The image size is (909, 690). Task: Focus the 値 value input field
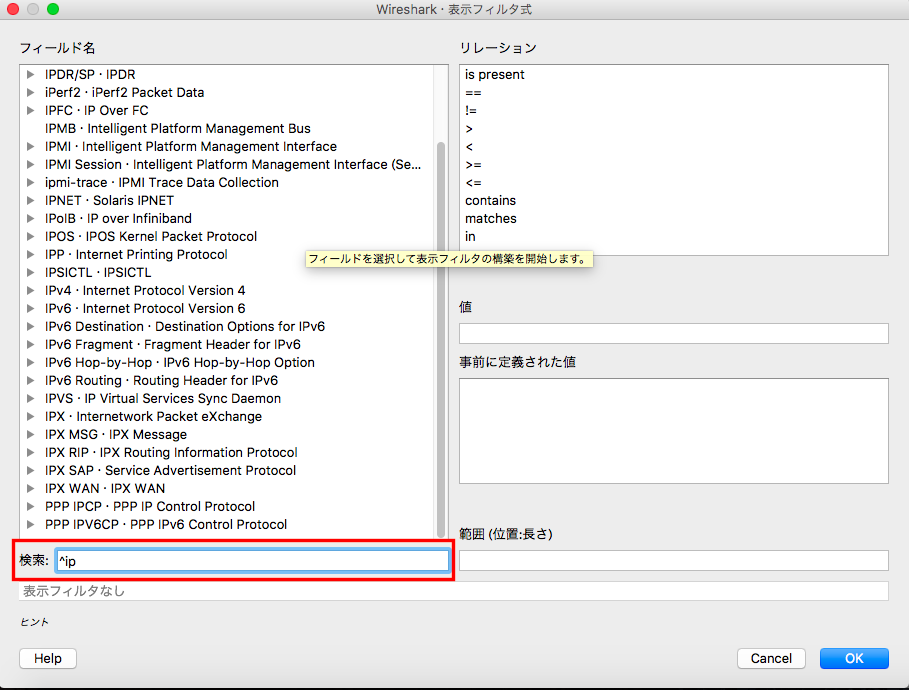click(x=674, y=333)
